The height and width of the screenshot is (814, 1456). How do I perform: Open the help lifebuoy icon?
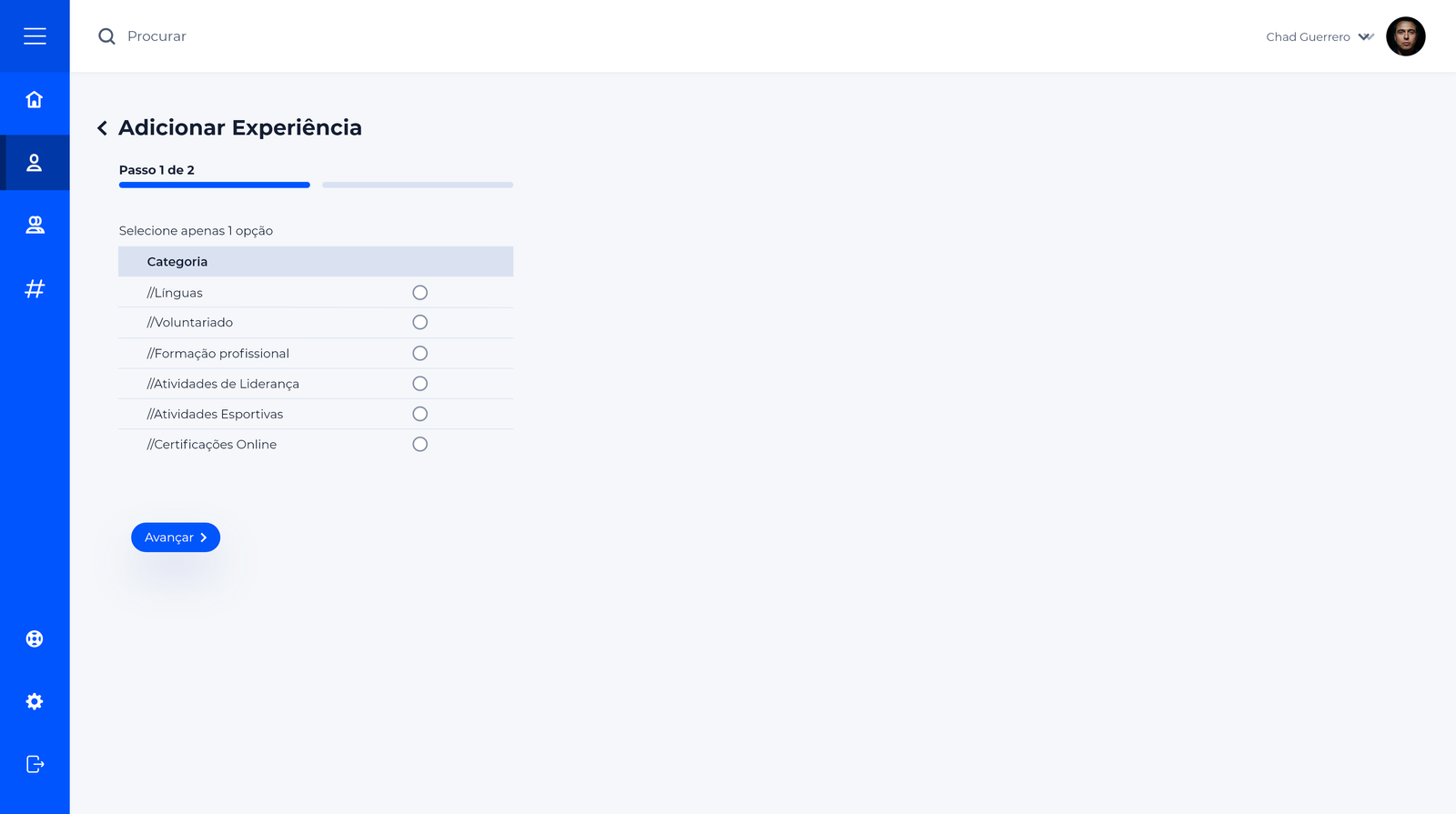[x=35, y=638]
